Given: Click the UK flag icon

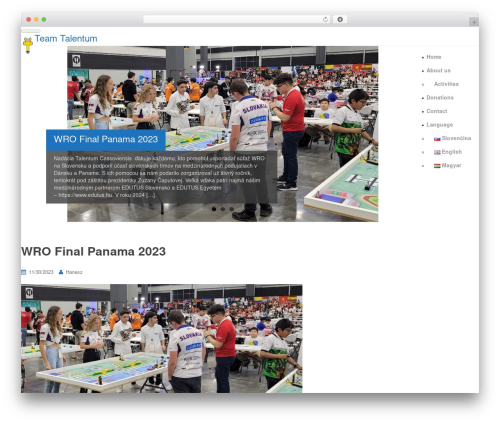Looking at the screenshot, I should 437,152.
